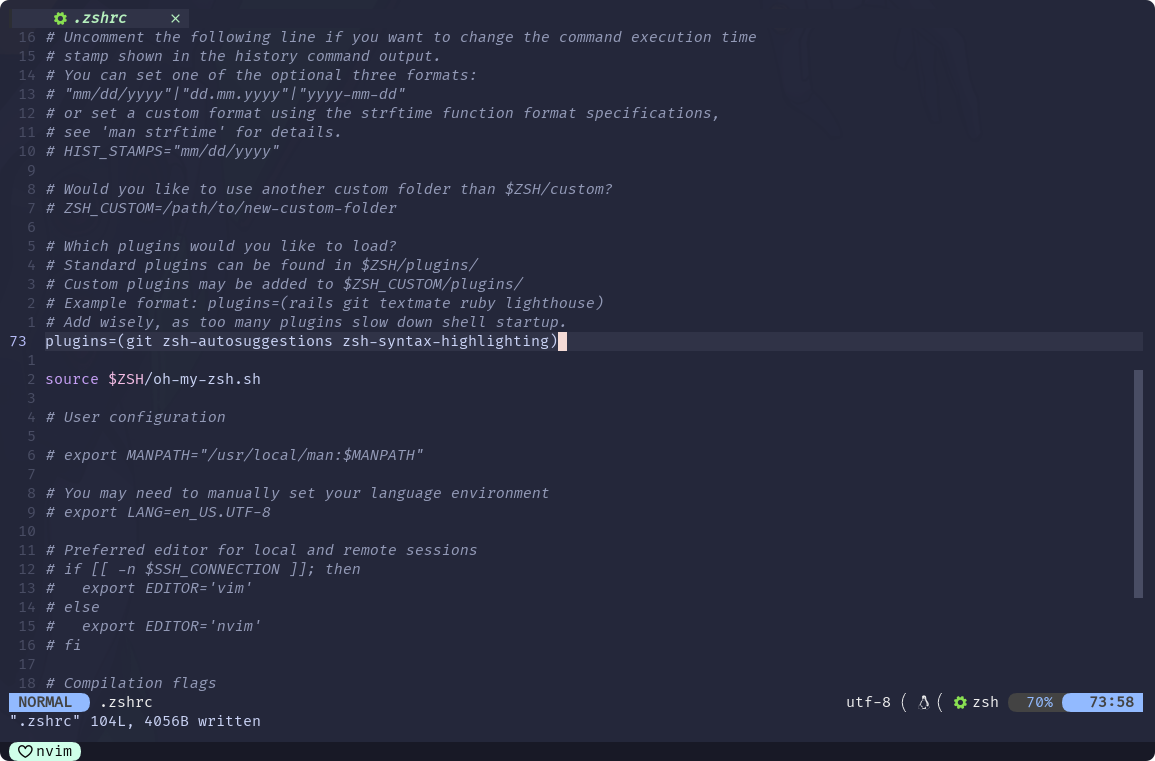The width and height of the screenshot is (1155, 761).
Task: Place cursor on plugins=(git line
Action: (x=302, y=341)
